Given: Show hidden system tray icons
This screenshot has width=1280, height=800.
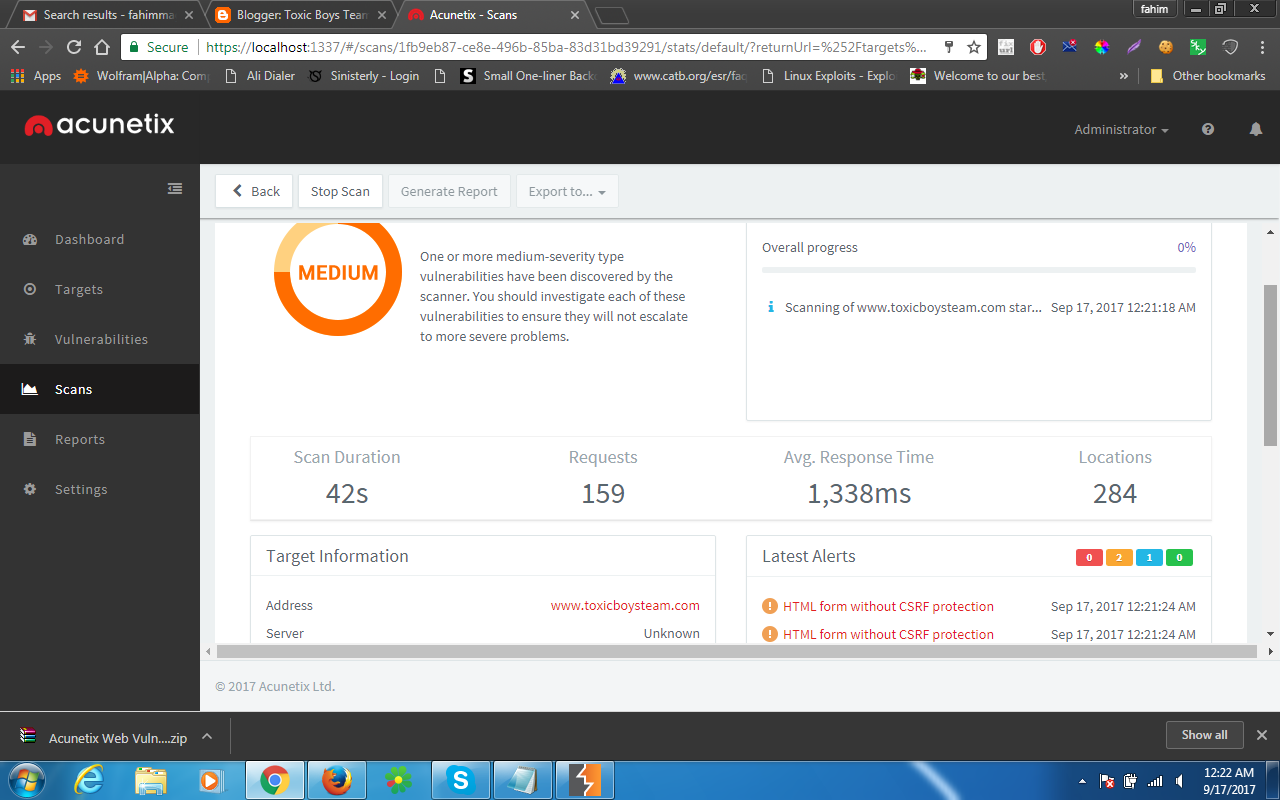Looking at the screenshot, I should click(x=1082, y=781).
